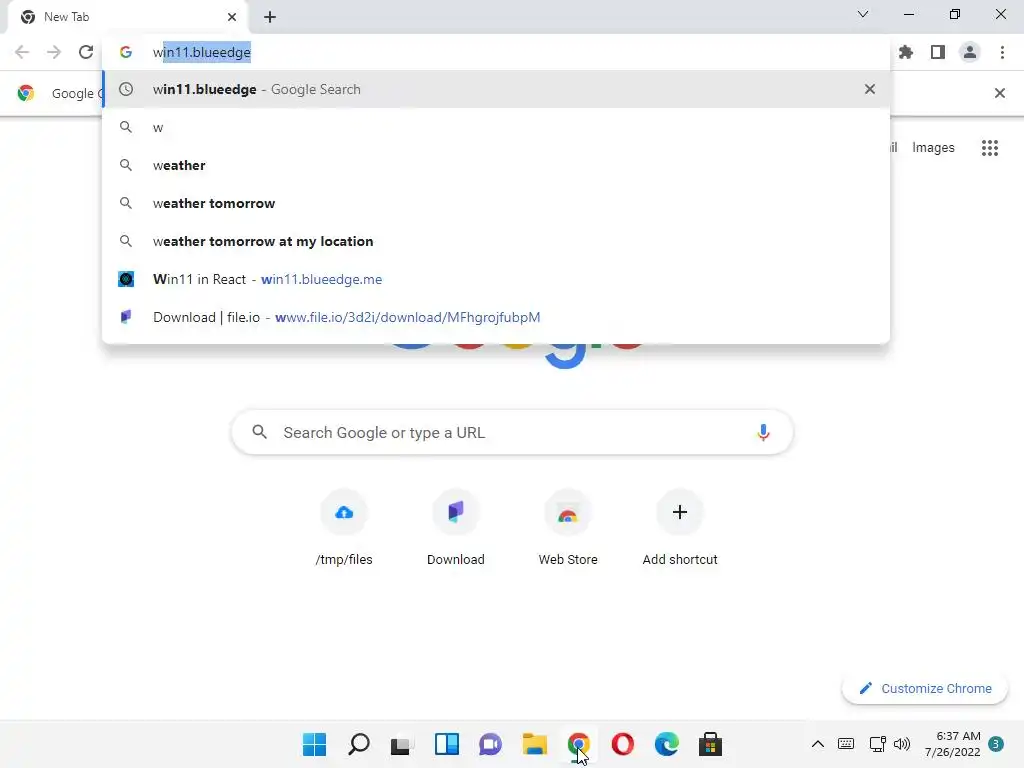The height and width of the screenshot is (768, 1024).
Task: Open the touch keyboard tray icon
Action: pyautogui.click(x=846, y=744)
